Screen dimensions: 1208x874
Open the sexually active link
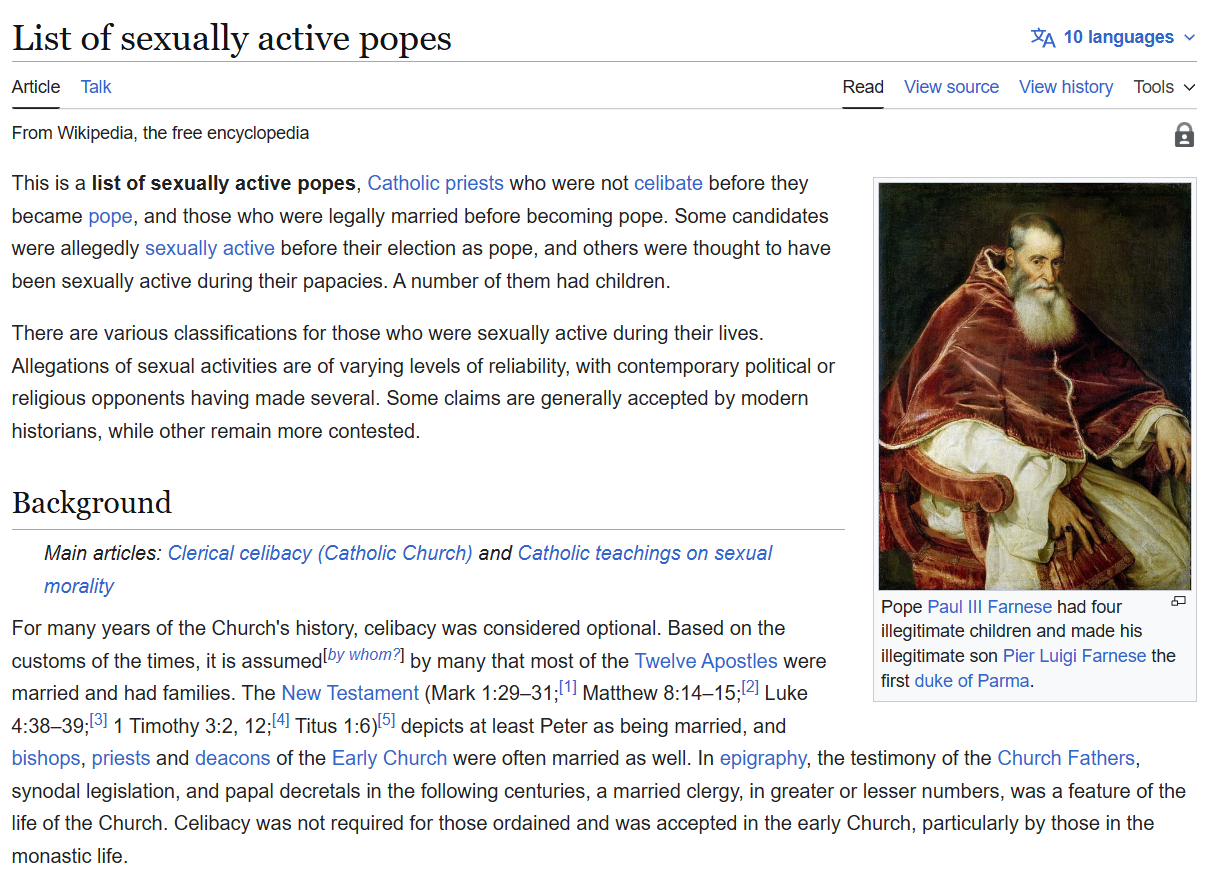pyautogui.click(x=210, y=248)
